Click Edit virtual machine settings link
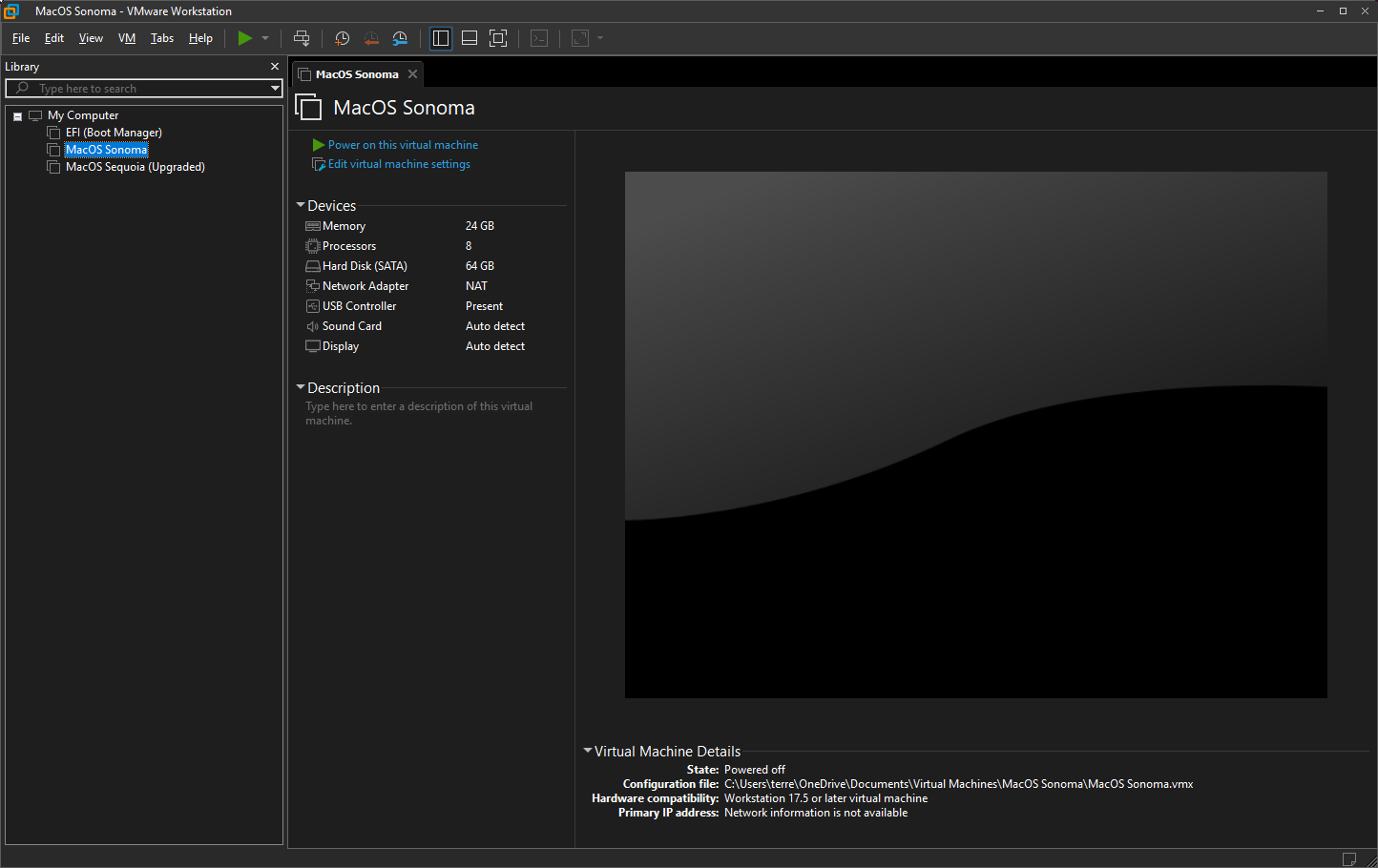The height and width of the screenshot is (868, 1378). pyautogui.click(x=399, y=164)
